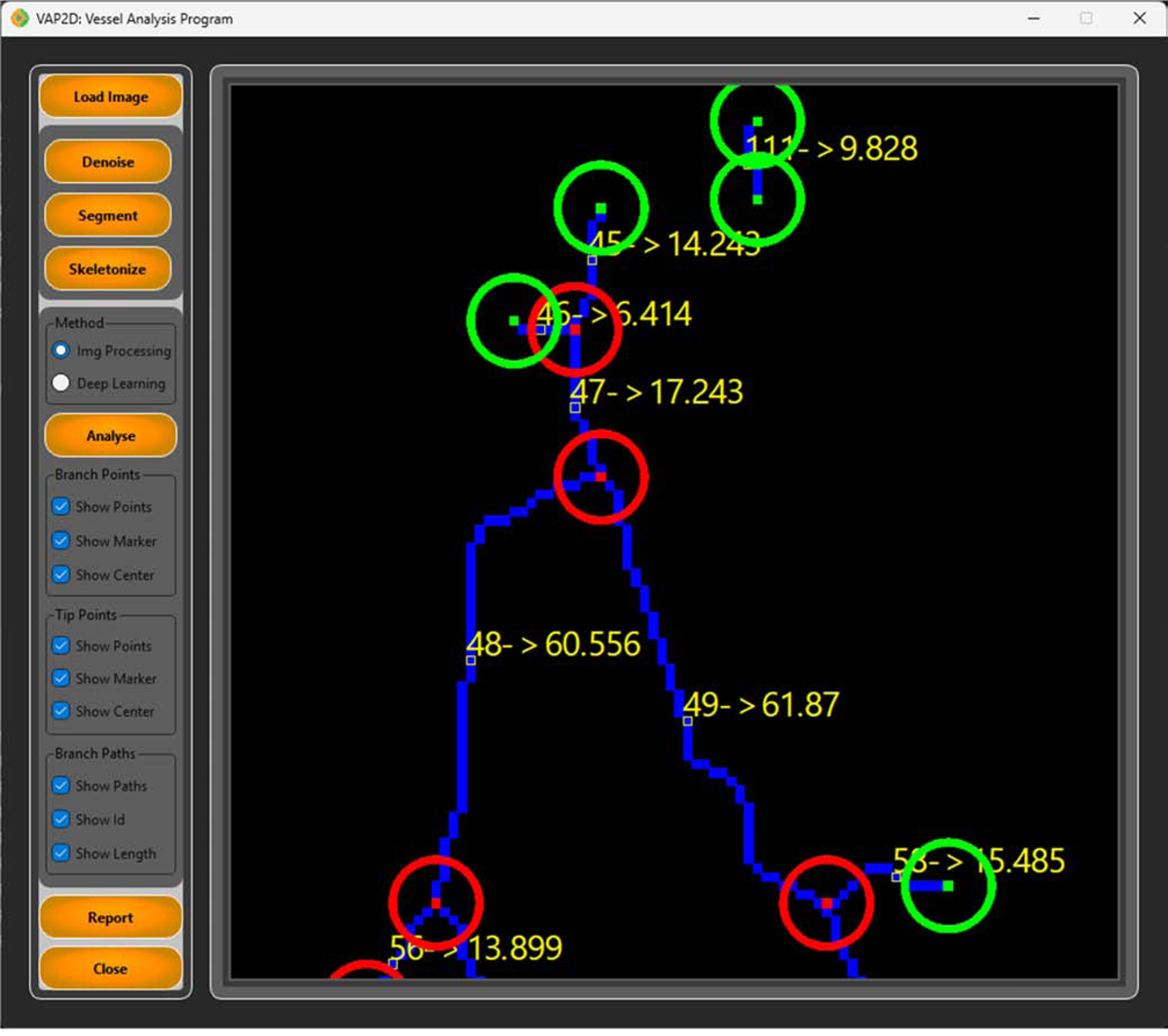Click green tip marker above 45->14.243

[x=601, y=207]
